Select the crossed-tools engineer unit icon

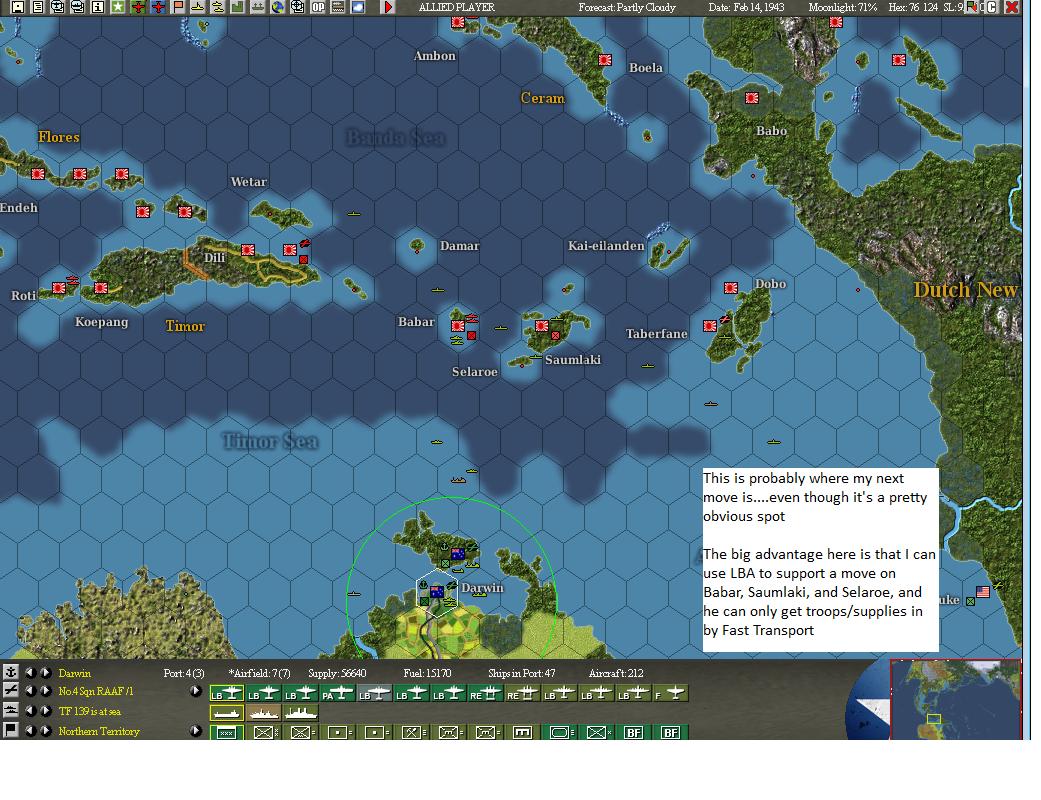(412, 732)
